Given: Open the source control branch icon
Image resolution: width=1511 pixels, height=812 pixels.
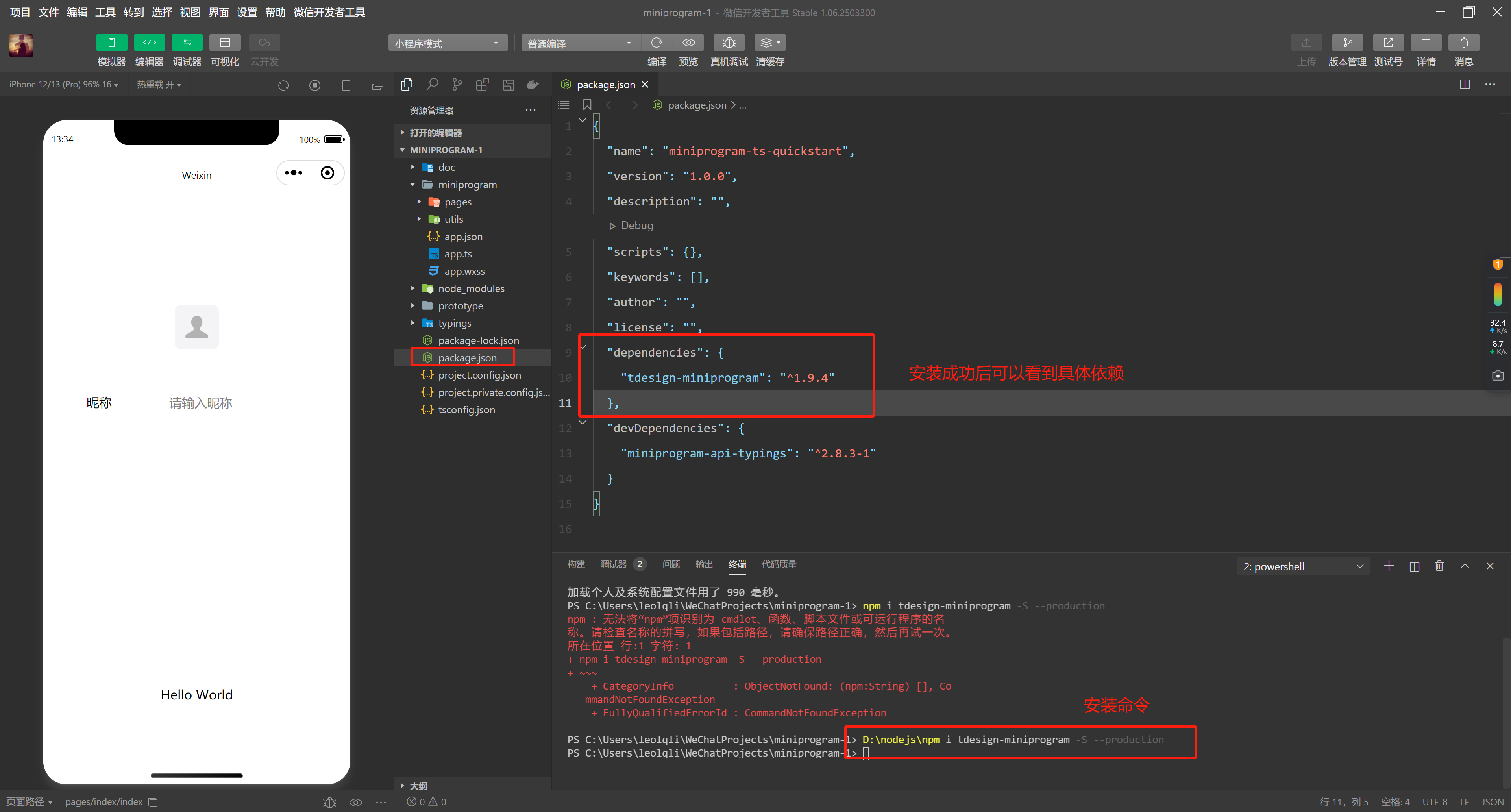Looking at the screenshot, I should point(457,85).
